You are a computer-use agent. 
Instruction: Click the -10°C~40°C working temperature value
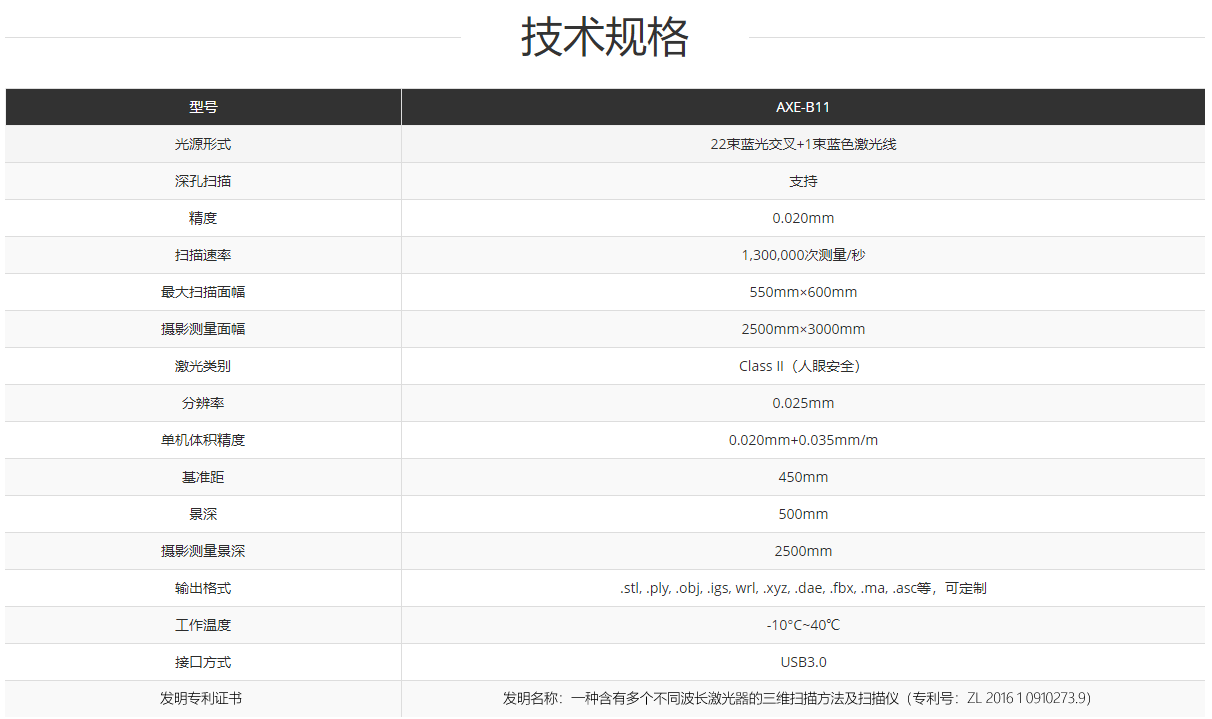pyautogui.click(x=803, y=625)
